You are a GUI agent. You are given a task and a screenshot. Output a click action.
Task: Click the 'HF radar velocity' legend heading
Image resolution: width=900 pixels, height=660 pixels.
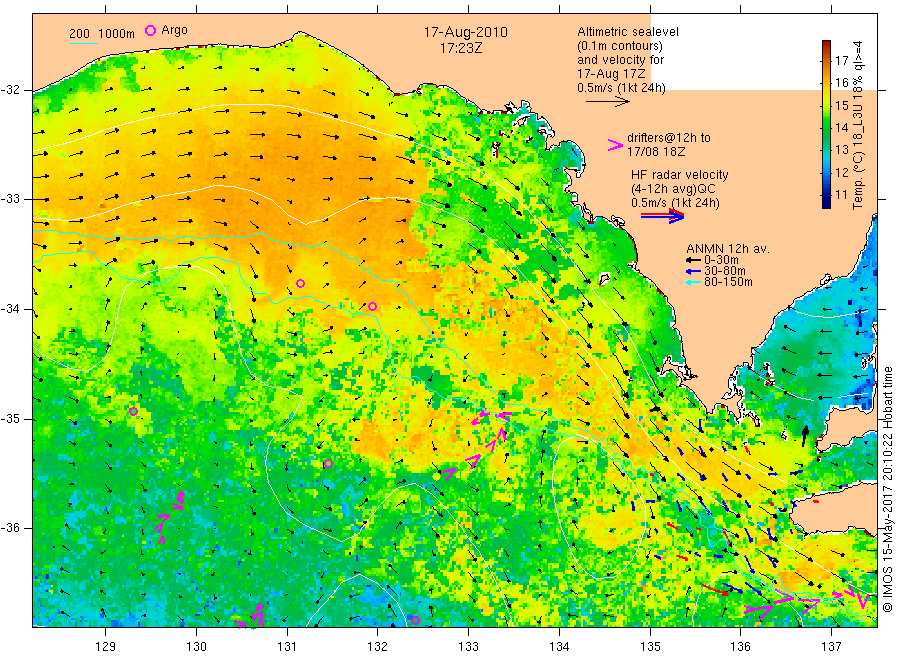click(x=680, y=175)
